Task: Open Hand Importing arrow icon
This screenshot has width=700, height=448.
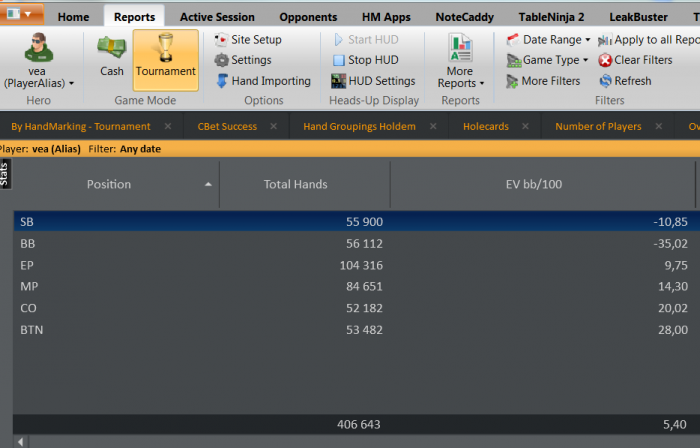Action: [222, 81]
